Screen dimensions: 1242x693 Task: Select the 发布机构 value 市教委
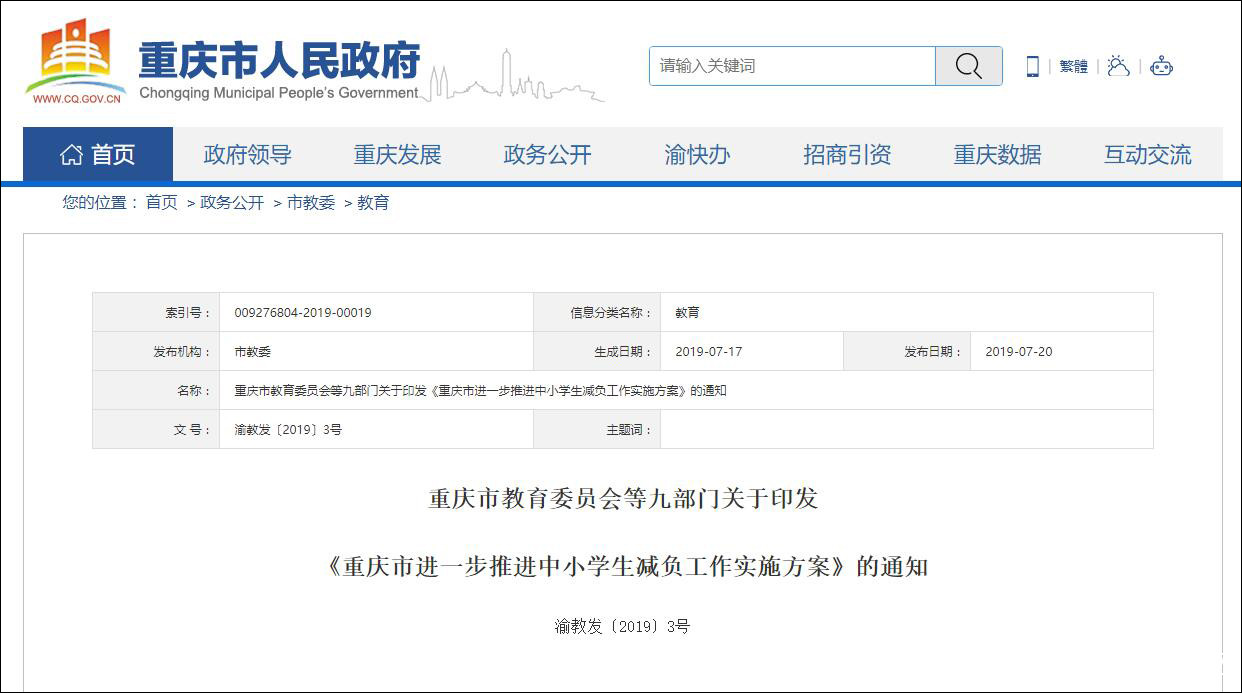pyautogui.click(x=253, y=352)
